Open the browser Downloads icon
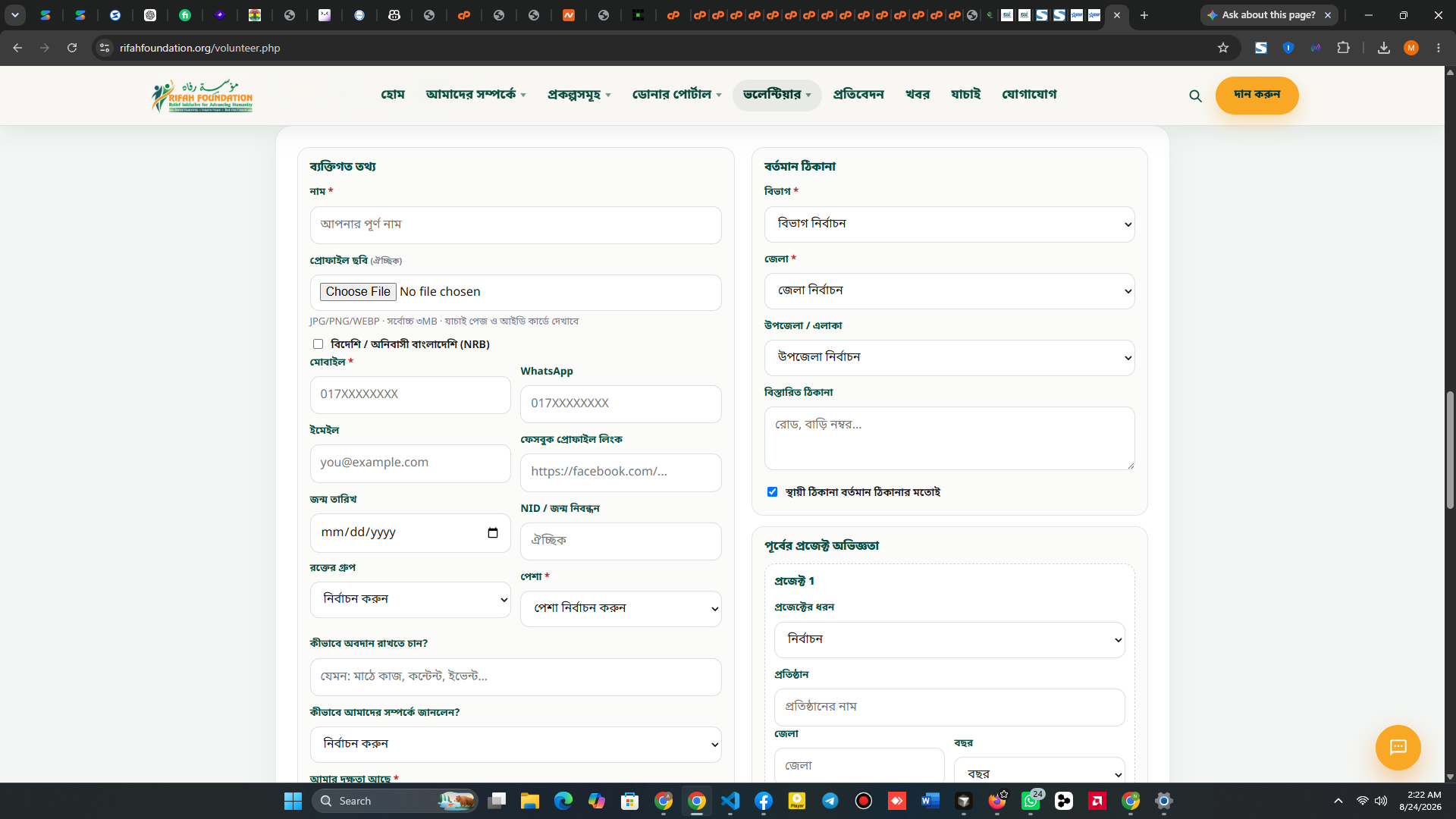 [1384, 48]
